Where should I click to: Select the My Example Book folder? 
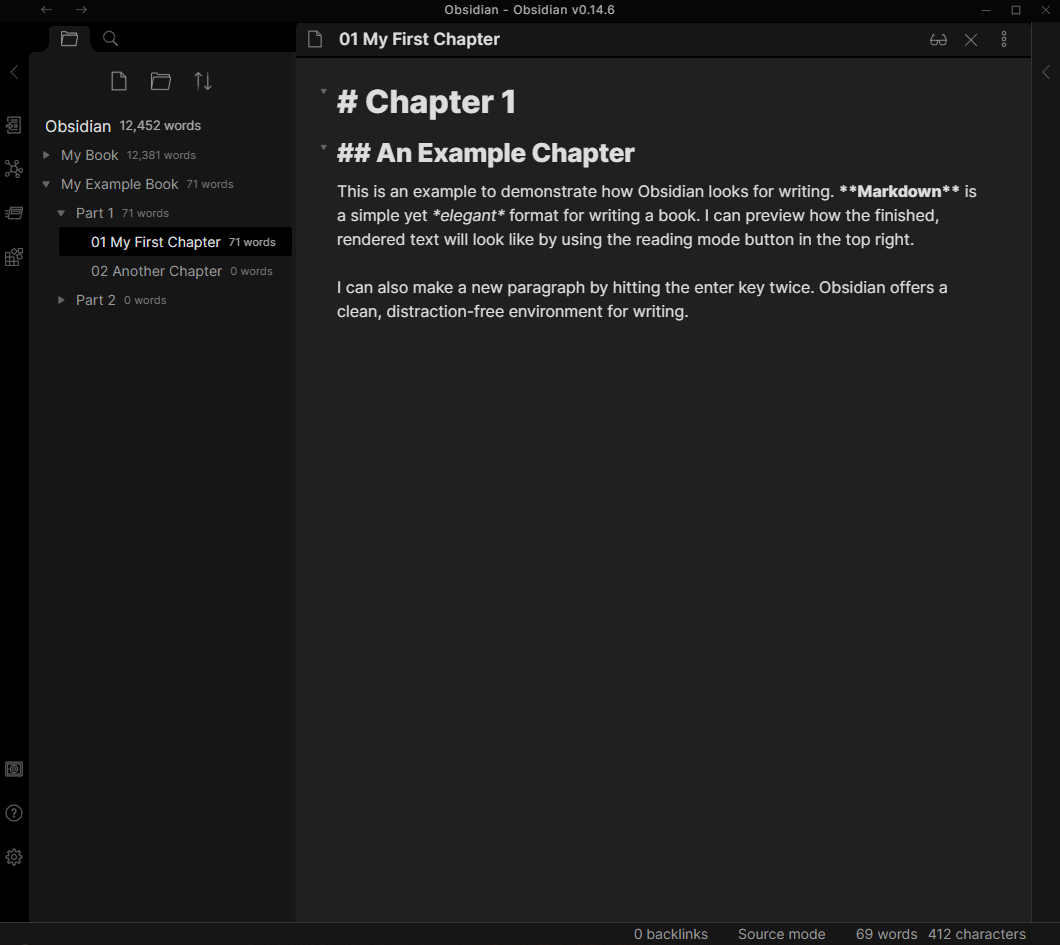(120, 184)
